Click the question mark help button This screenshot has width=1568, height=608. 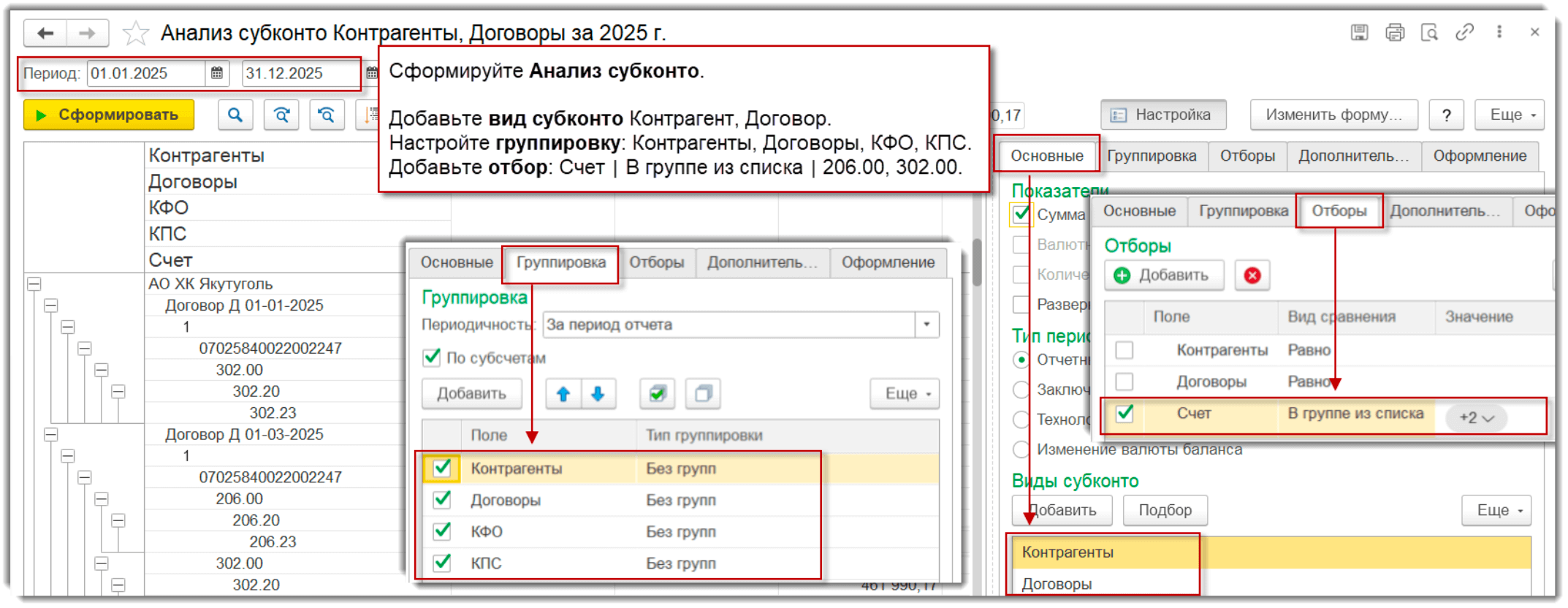click(x=1447, y=115)
